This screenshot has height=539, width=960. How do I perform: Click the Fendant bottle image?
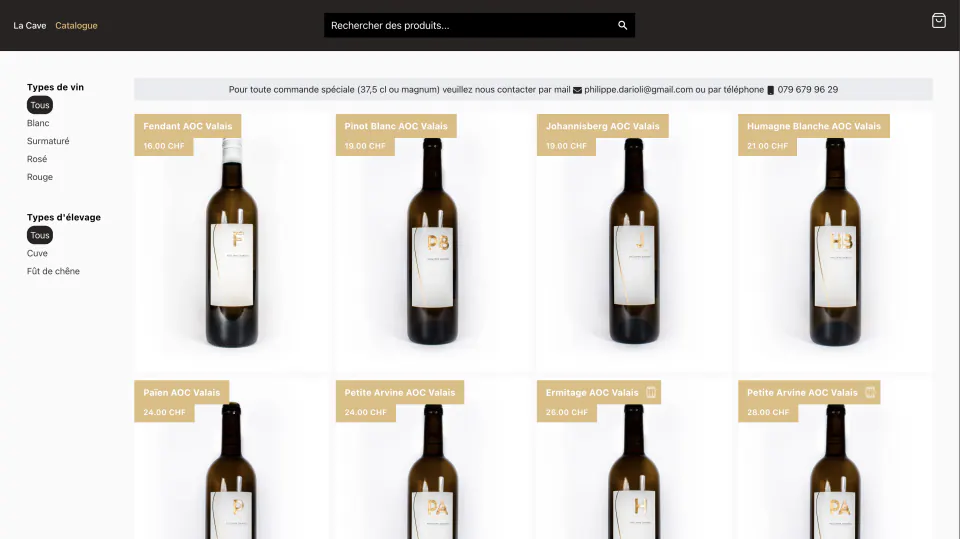231,243
